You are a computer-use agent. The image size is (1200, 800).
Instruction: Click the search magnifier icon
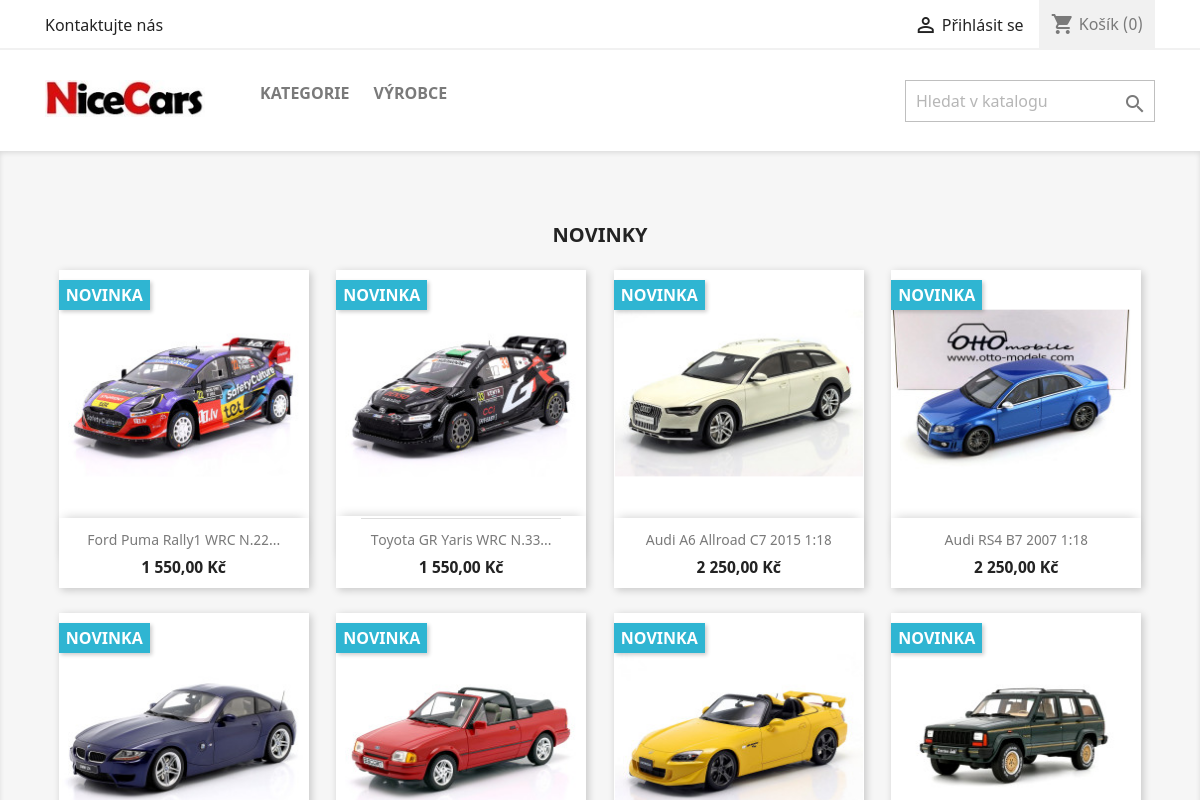(x=1134, y=103)
